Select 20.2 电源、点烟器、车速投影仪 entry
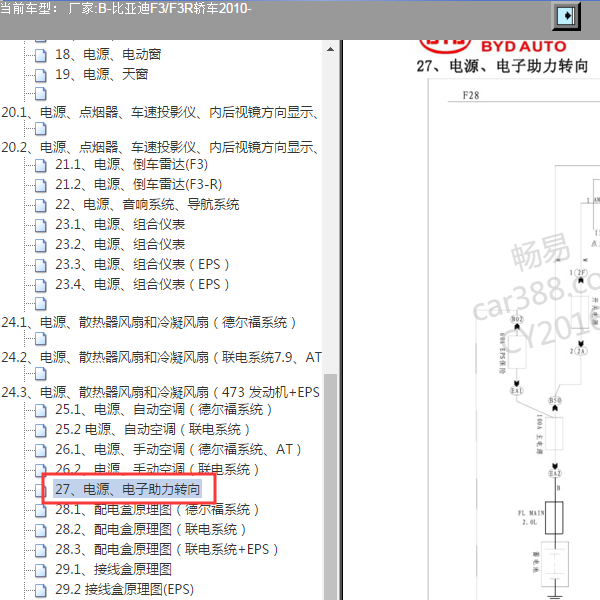 (x=160, y=147)
